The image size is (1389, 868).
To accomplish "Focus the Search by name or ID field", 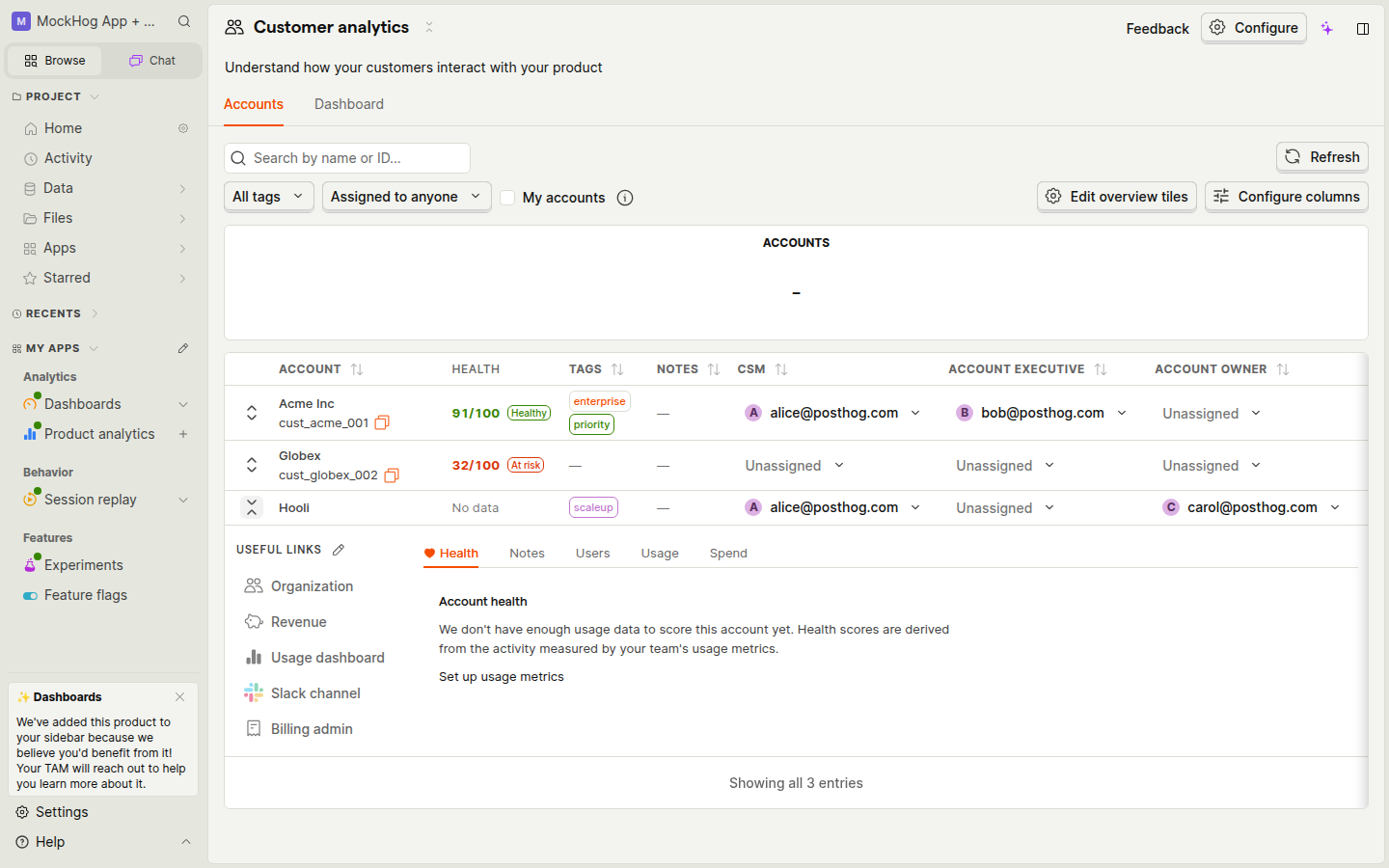I will pos(347,158).
